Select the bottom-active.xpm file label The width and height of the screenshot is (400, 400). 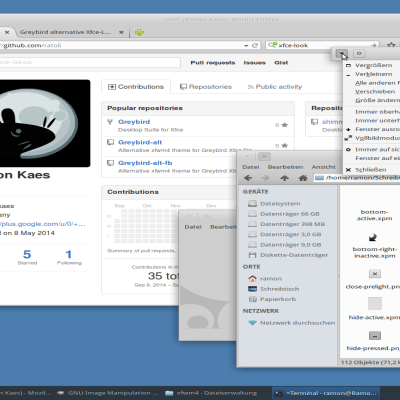374,215
